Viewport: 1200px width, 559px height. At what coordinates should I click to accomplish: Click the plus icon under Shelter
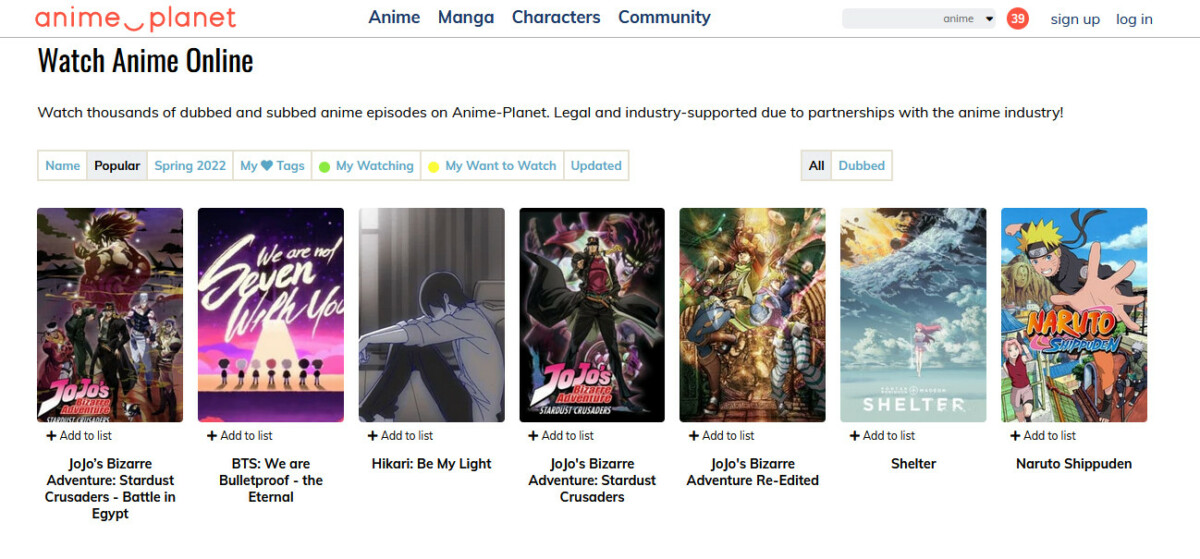(x=855, y=436)
